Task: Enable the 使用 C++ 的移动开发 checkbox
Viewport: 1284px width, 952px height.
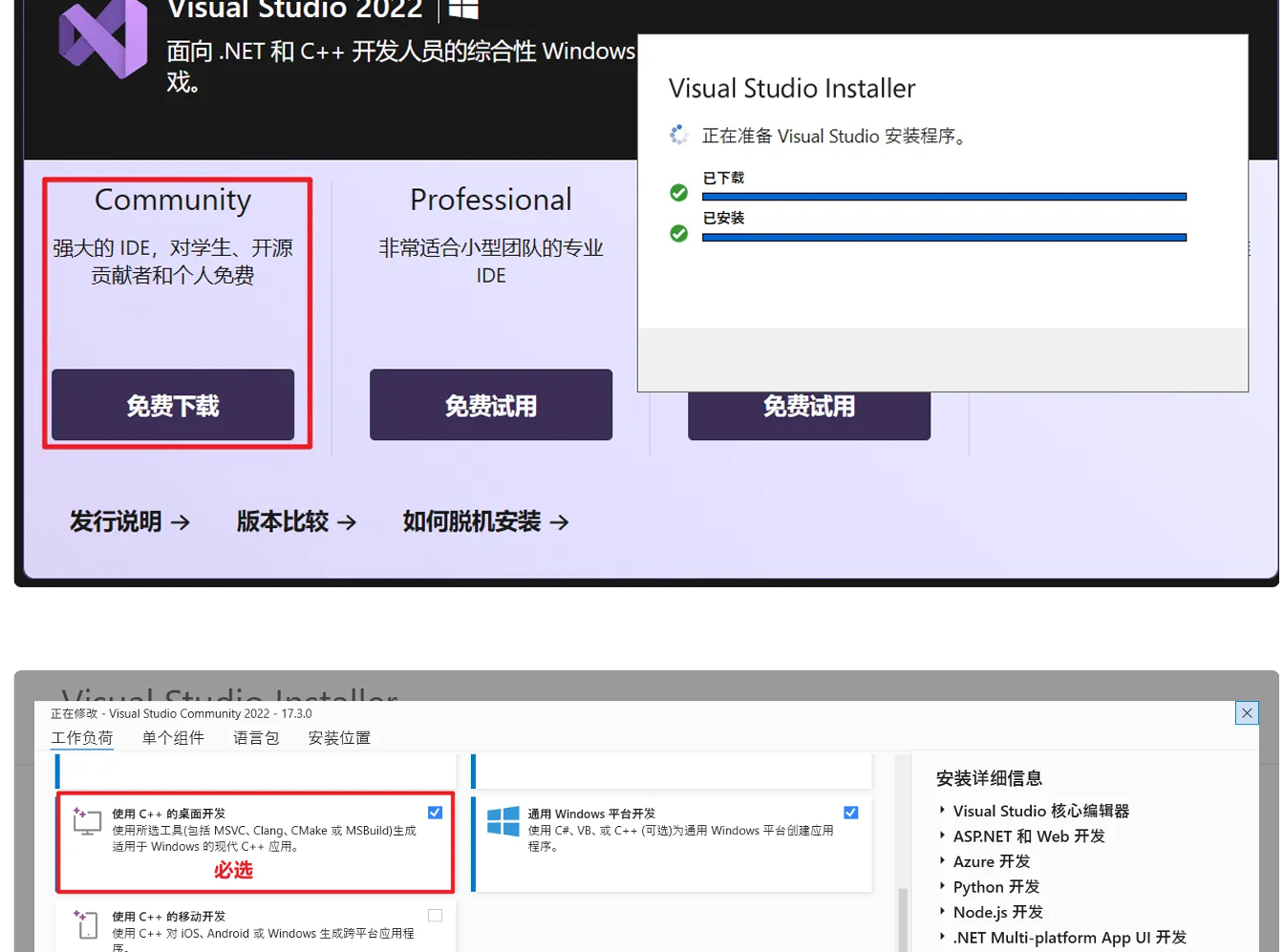Action: (435, 916)
